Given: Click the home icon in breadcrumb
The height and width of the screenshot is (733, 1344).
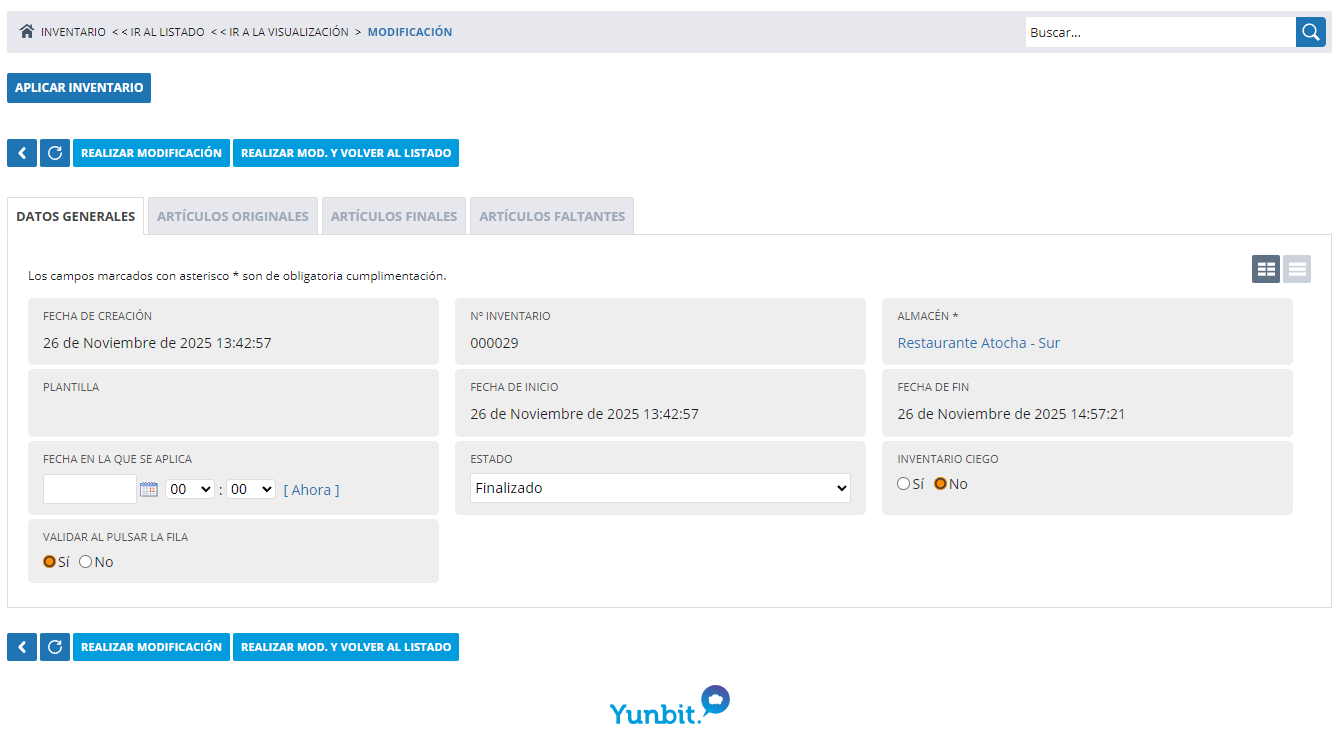Looking at the screenshot, I should pos(27,32).
